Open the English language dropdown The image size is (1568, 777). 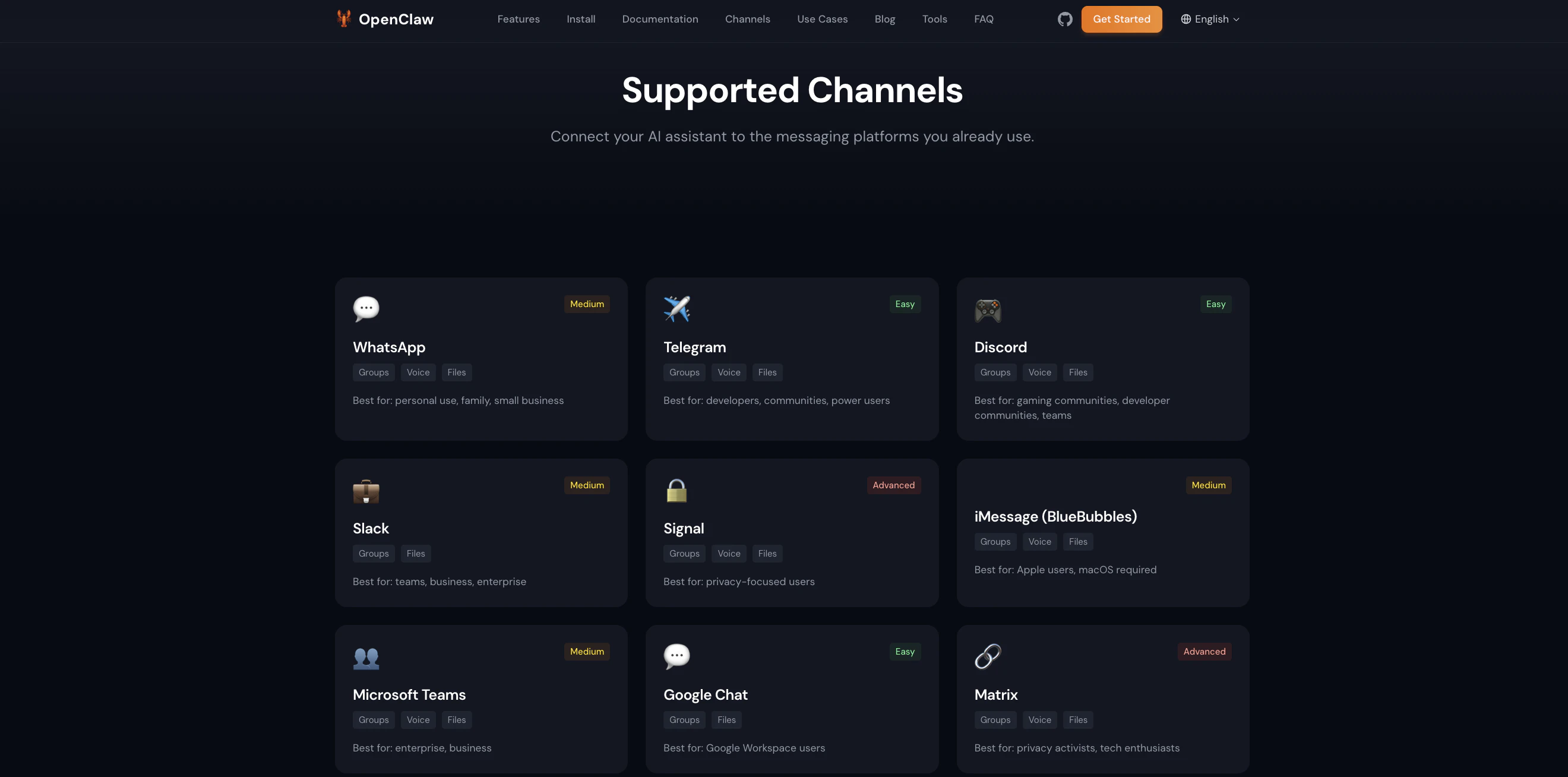[1210, 20]
